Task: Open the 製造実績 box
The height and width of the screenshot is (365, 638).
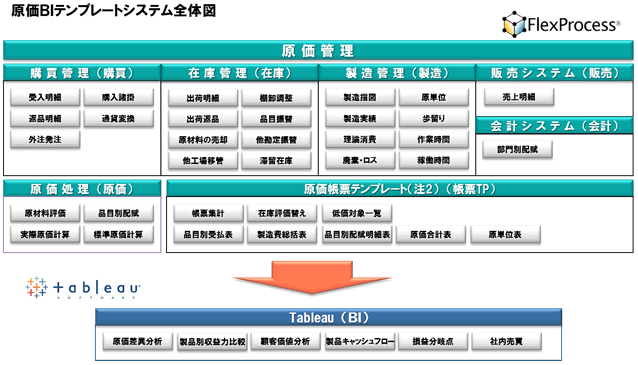Action: (360, 118)
